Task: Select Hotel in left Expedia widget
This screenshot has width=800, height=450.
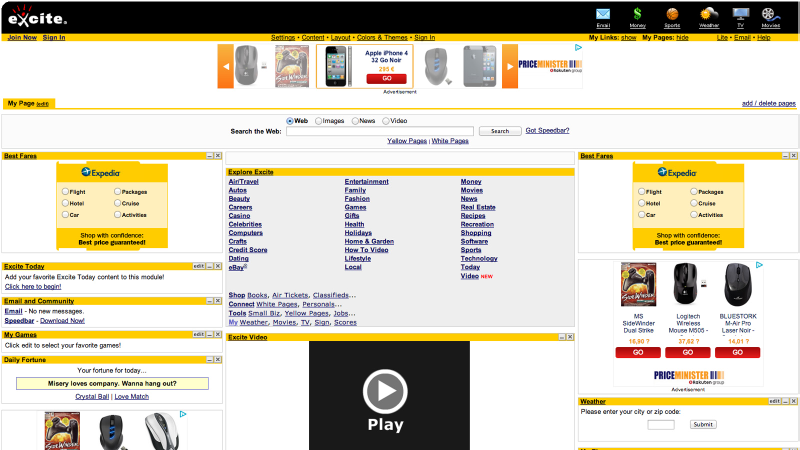Action: [65, 203]
